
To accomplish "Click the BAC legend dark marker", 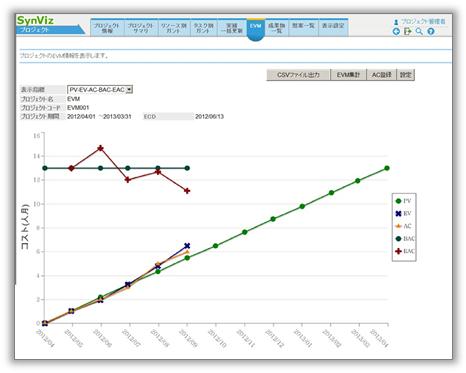I will click(398, 239).
